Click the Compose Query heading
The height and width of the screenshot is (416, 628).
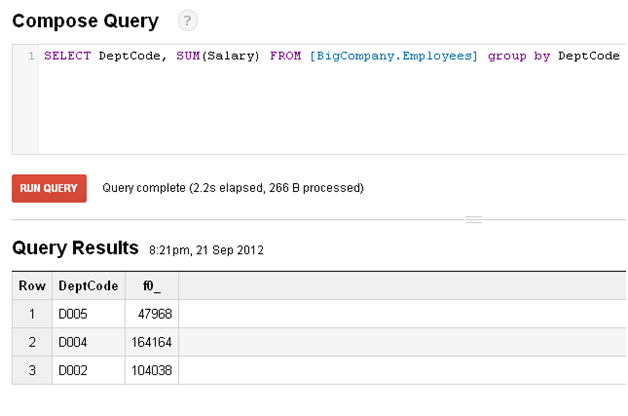click(x=85, y=21)
